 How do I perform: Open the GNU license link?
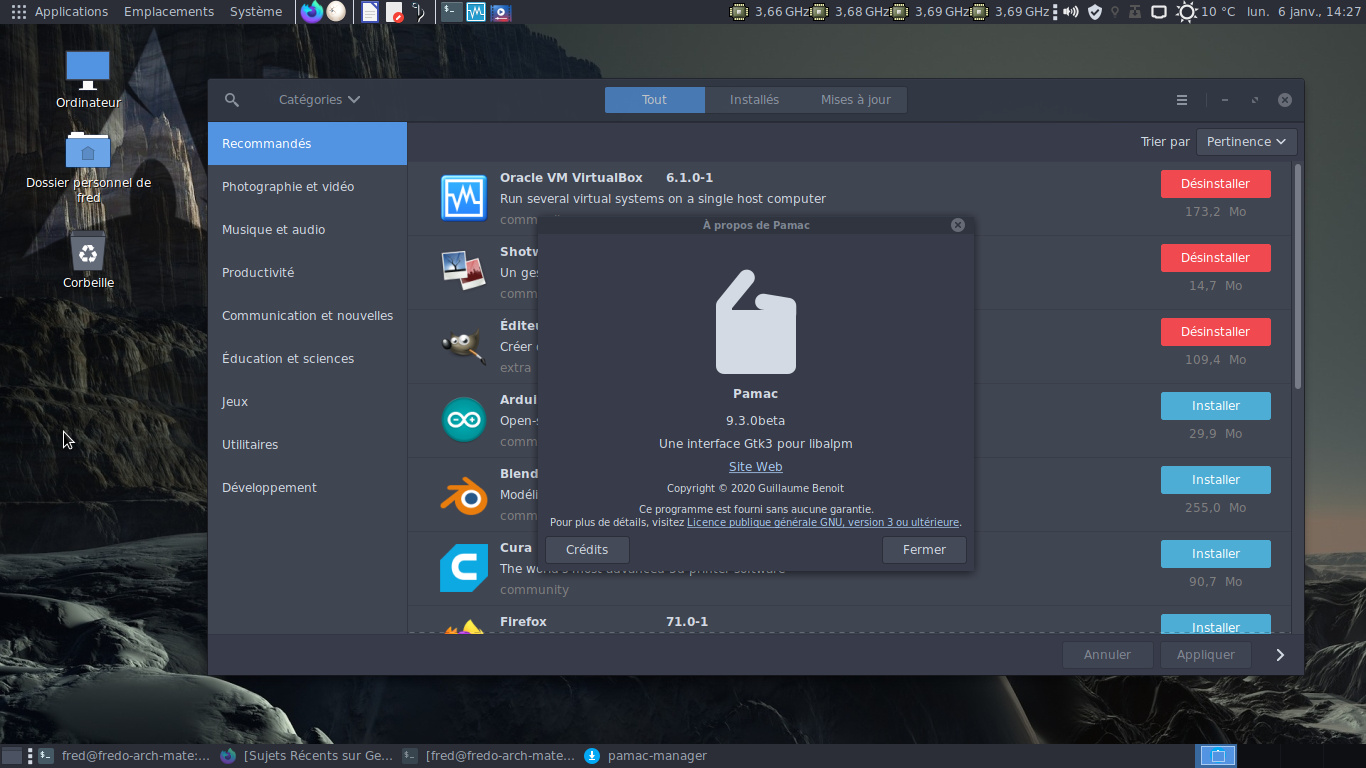point(823,523)
